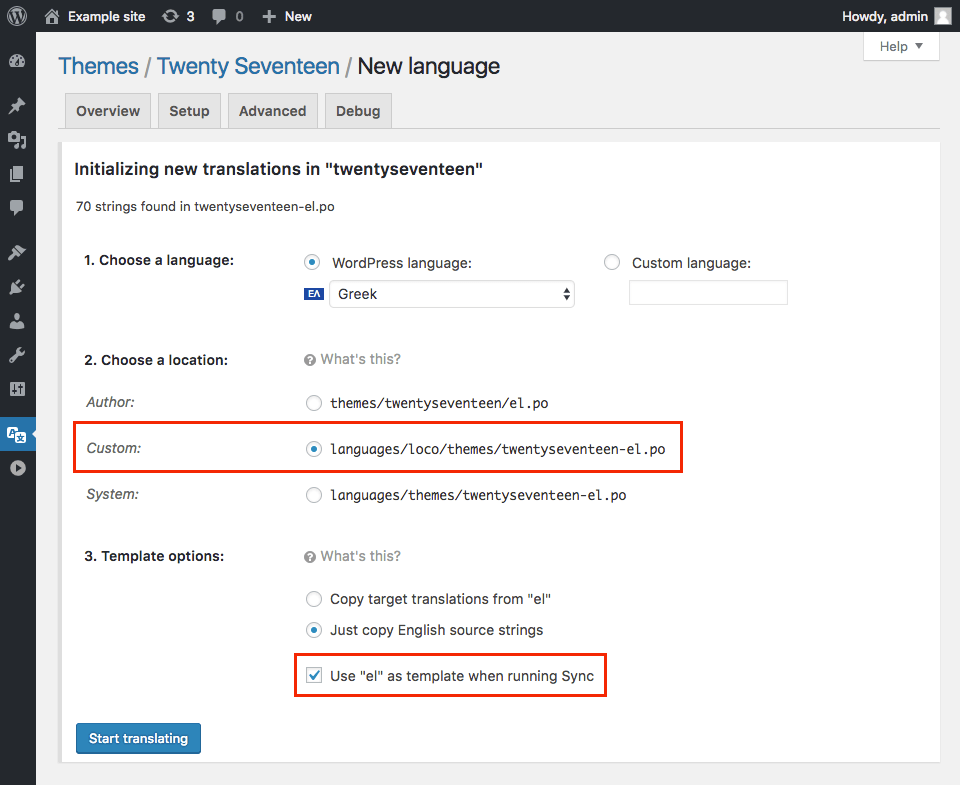Open the New content menu
Image resolution: width=960 pixels, height=785 pixels.
click(x=287, y=16)
